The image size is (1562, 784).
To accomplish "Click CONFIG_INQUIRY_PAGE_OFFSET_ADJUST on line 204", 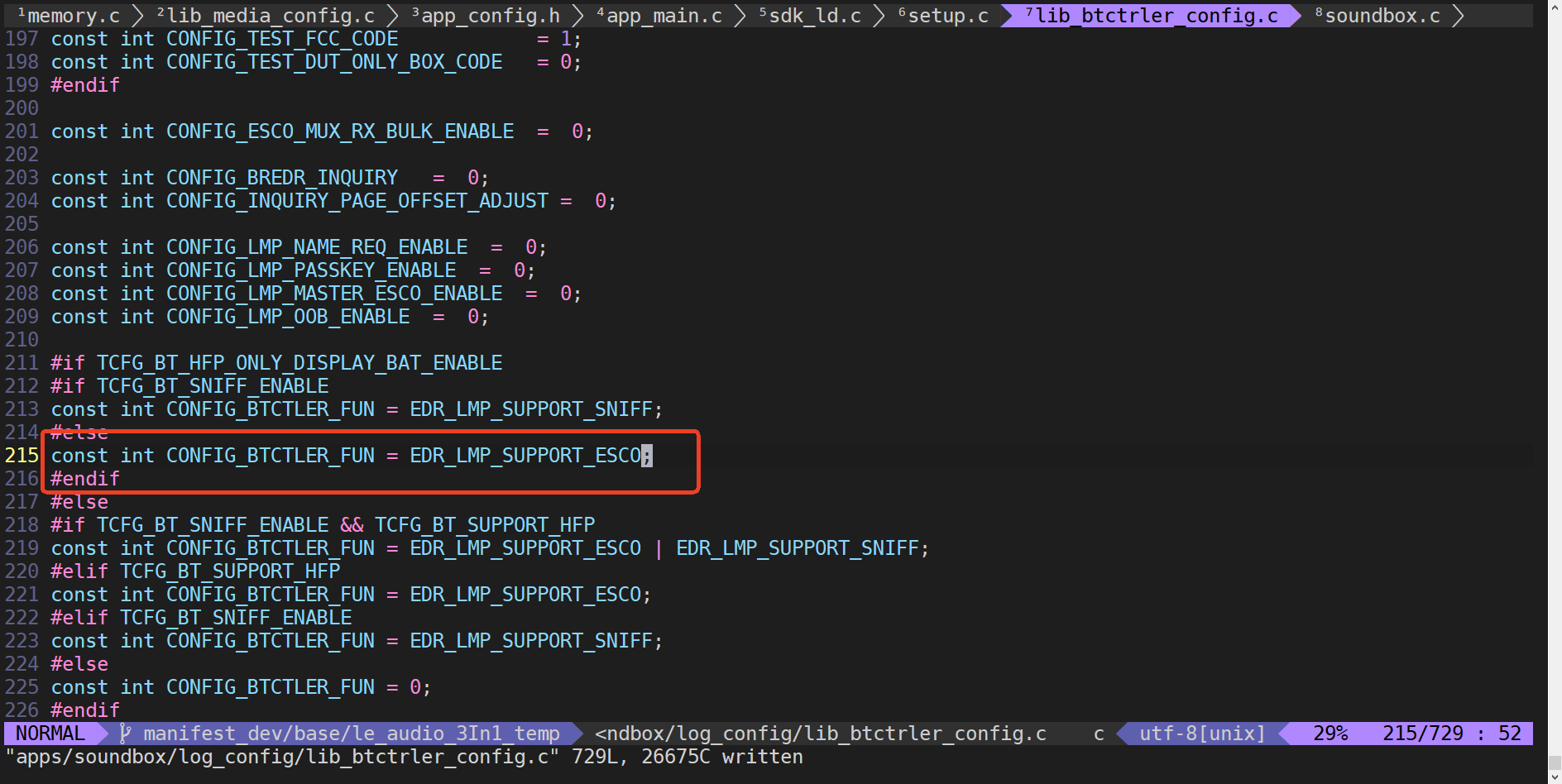I will click(x=357, y=201).
